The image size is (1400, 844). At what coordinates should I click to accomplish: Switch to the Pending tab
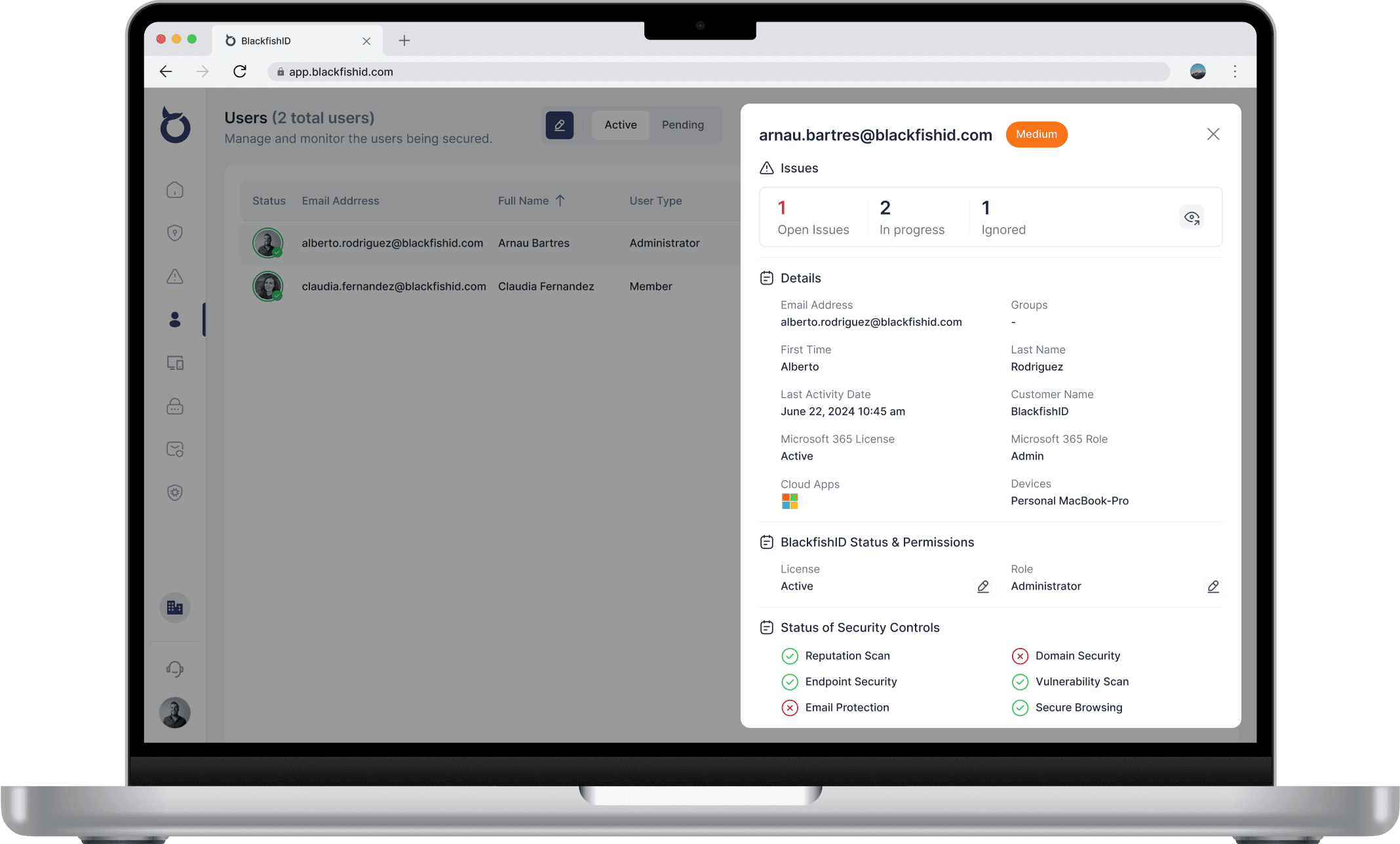[683, 124]
